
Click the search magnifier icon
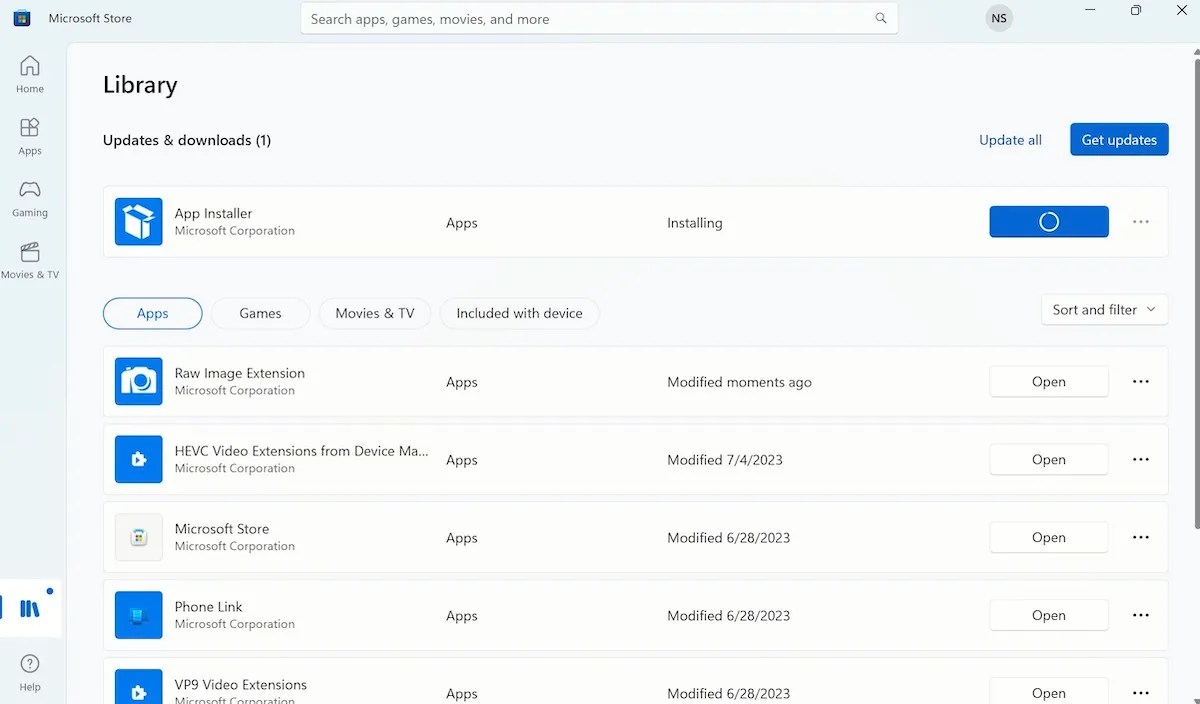pos(880,18)
